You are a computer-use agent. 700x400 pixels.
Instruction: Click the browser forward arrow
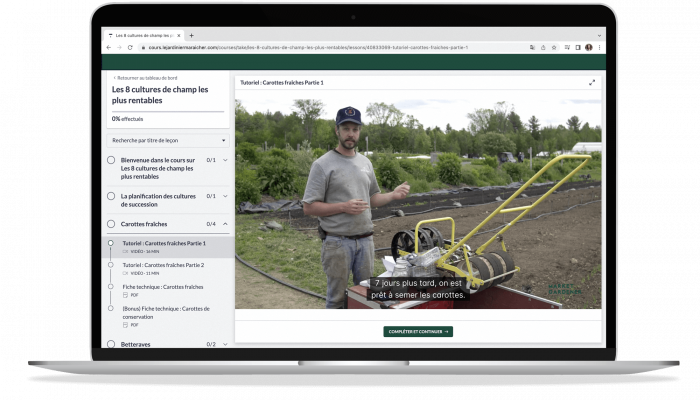118,47
